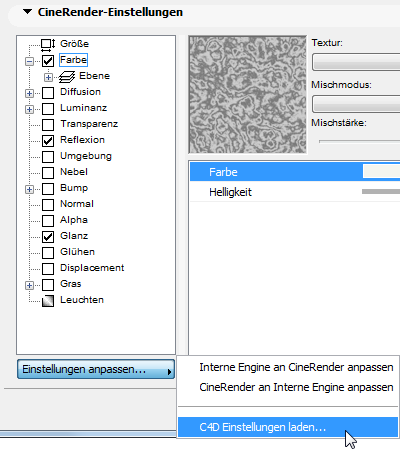Select the Farbe tree item label
The height and width of the screenshot is (451, 400).
click(73, 60)
